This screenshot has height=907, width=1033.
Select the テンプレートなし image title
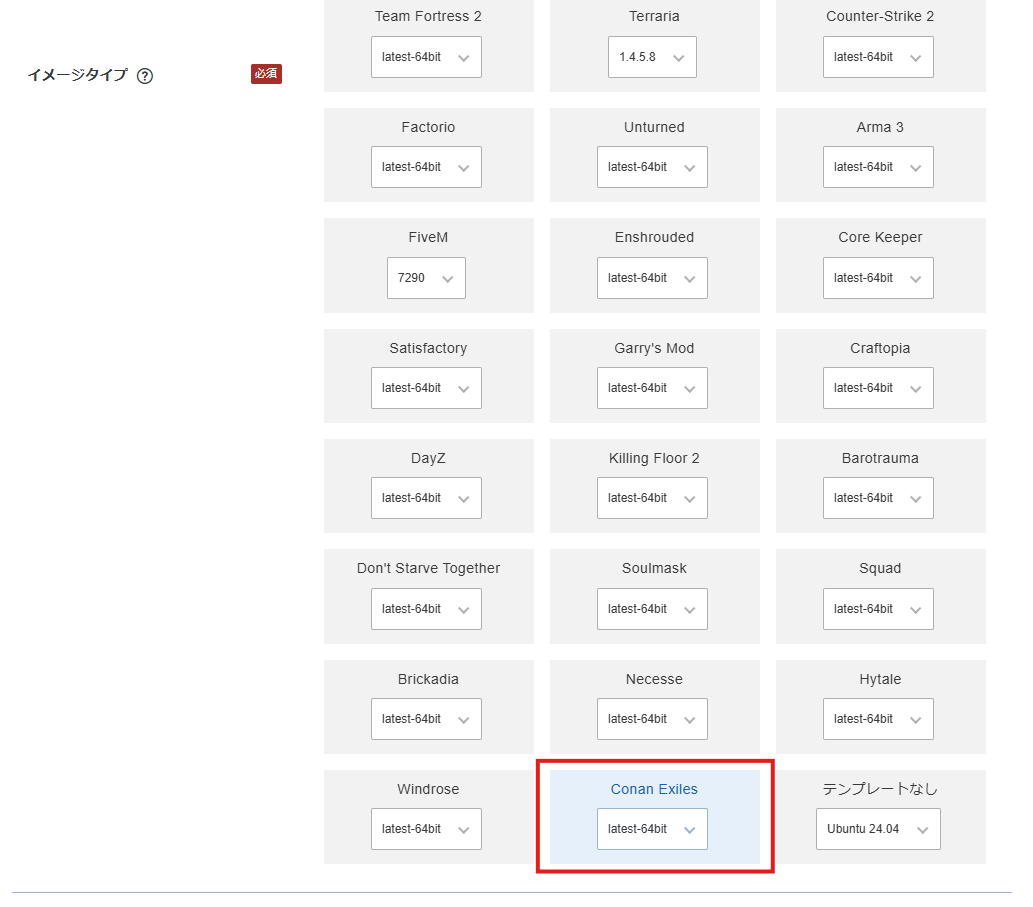pyautogui.click(x=880, y=789)
